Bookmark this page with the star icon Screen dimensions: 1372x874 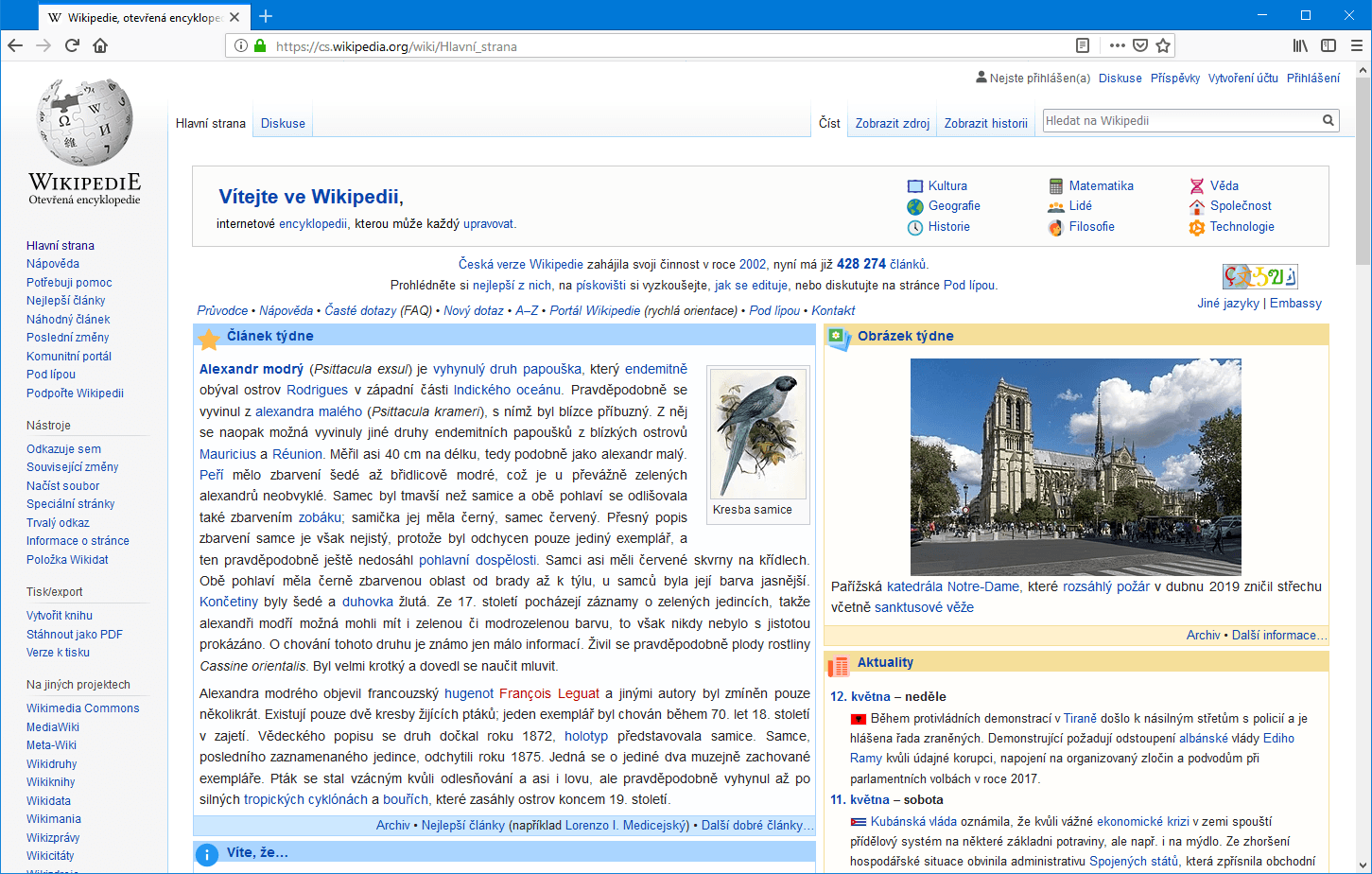pyautogui.click(x=1164, y=45)
